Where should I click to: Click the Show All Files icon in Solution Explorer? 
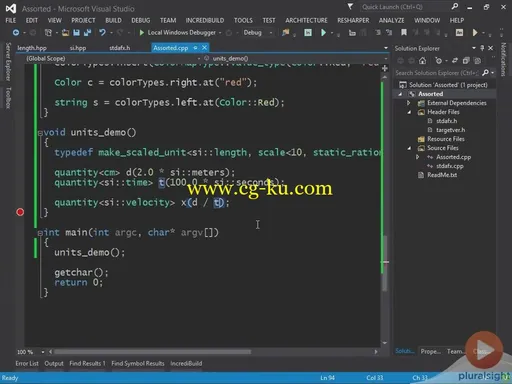(x=477, y=61)
